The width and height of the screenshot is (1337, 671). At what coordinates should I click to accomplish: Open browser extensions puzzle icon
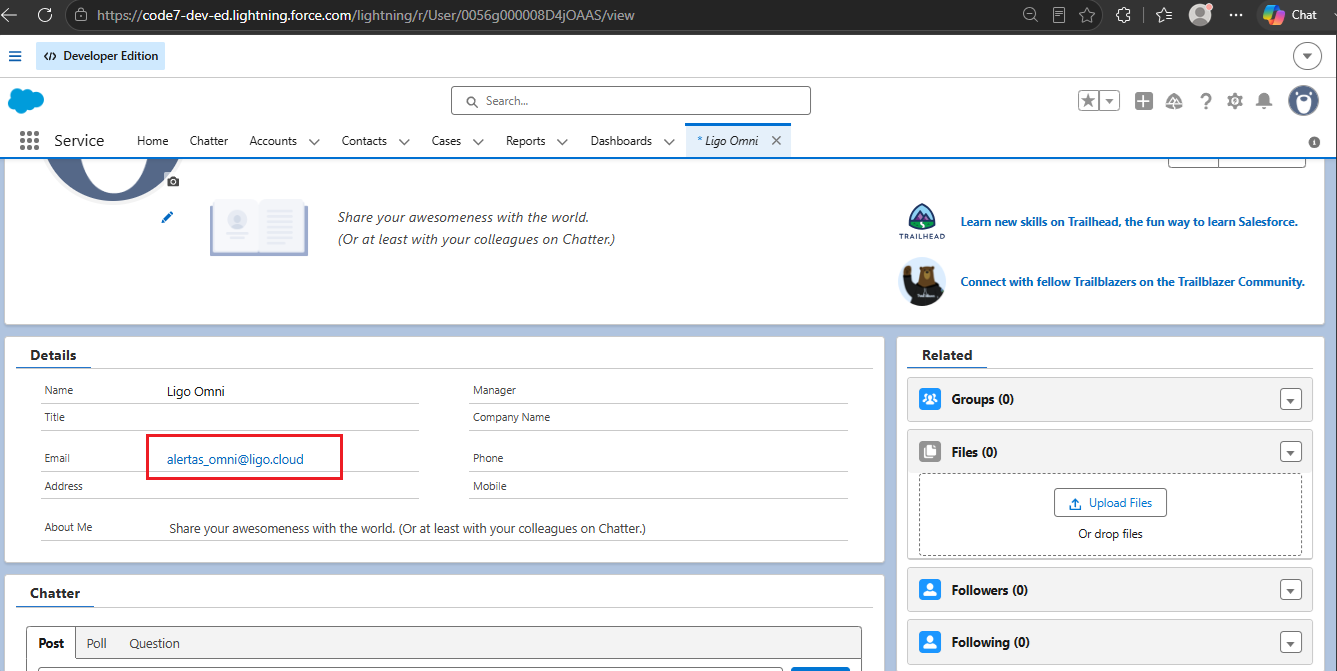(1123, 15)
